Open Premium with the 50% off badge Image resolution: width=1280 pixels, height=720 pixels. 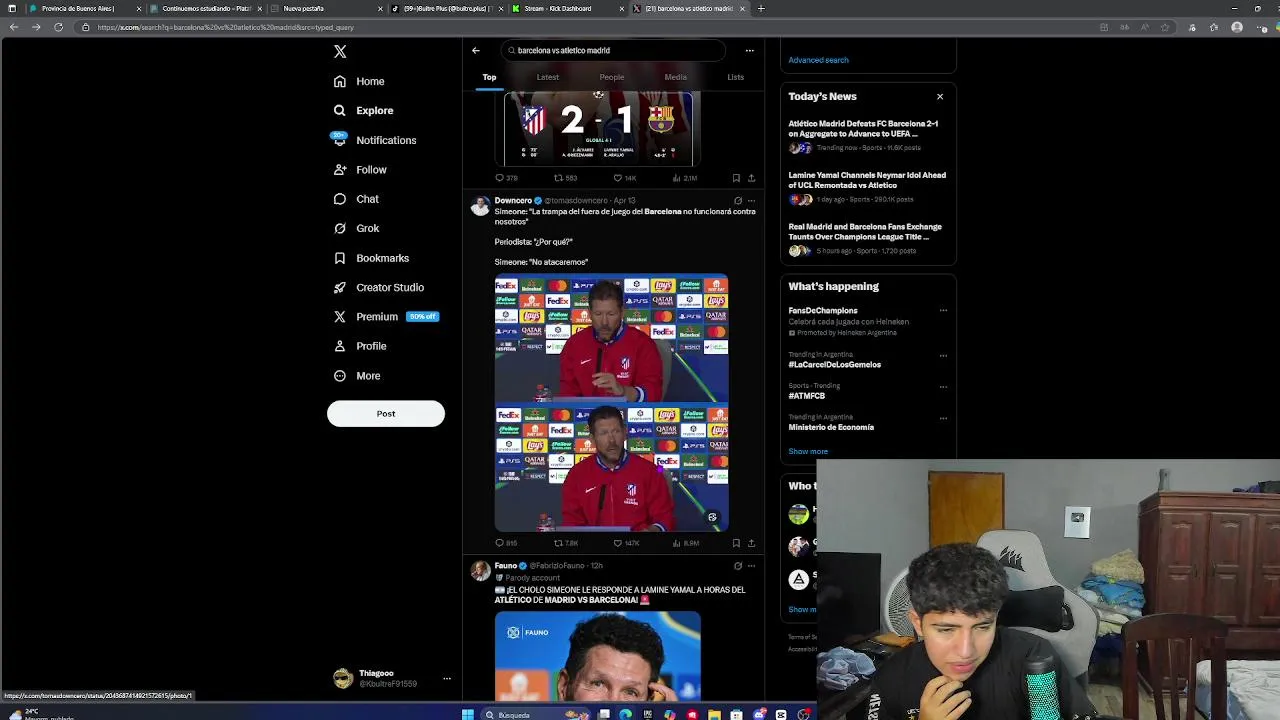[x=385, y=317]
